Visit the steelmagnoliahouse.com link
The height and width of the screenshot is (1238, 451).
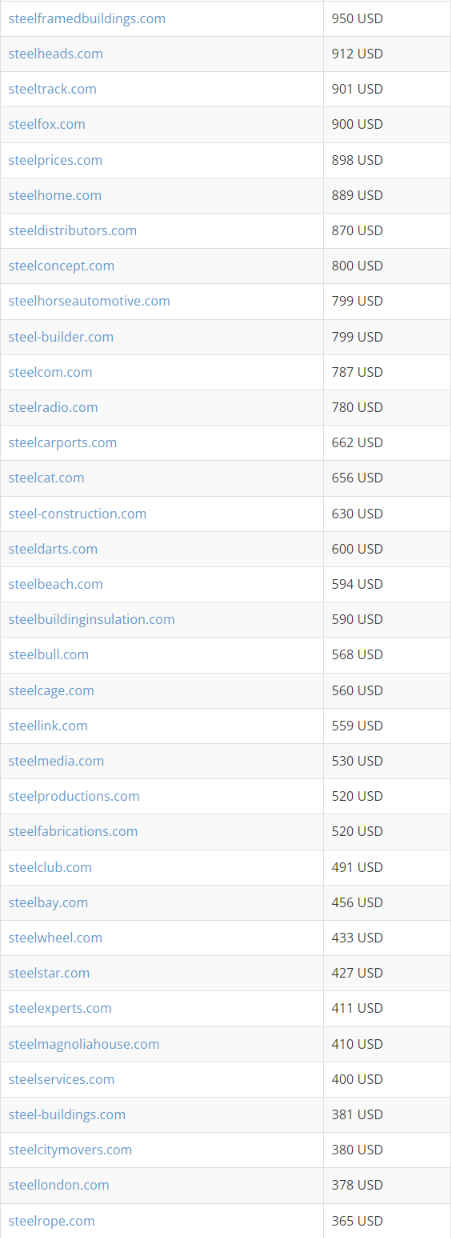(84, 1044)
